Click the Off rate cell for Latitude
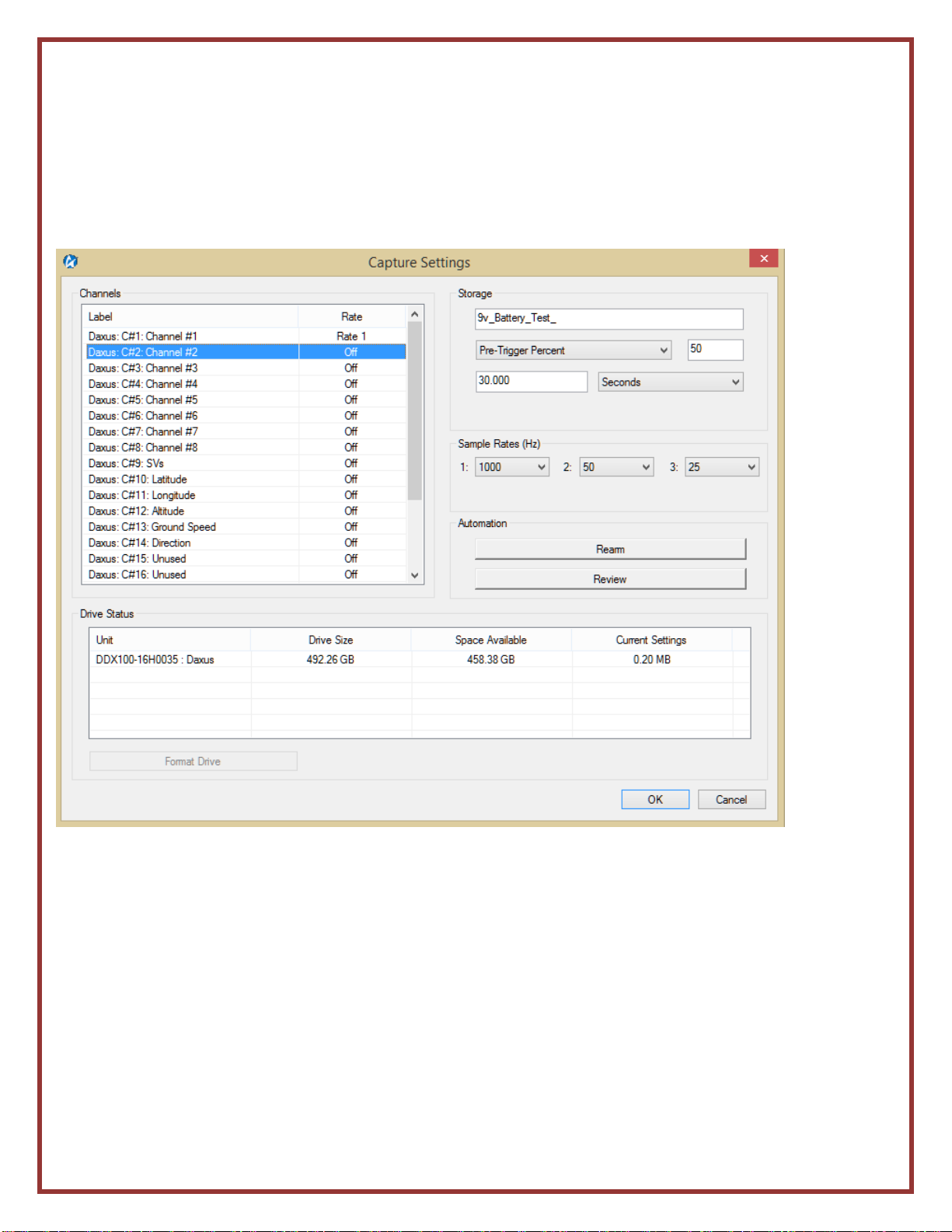Image resolution: width=952 pixels, height=1232 pixels. (351, 480)
